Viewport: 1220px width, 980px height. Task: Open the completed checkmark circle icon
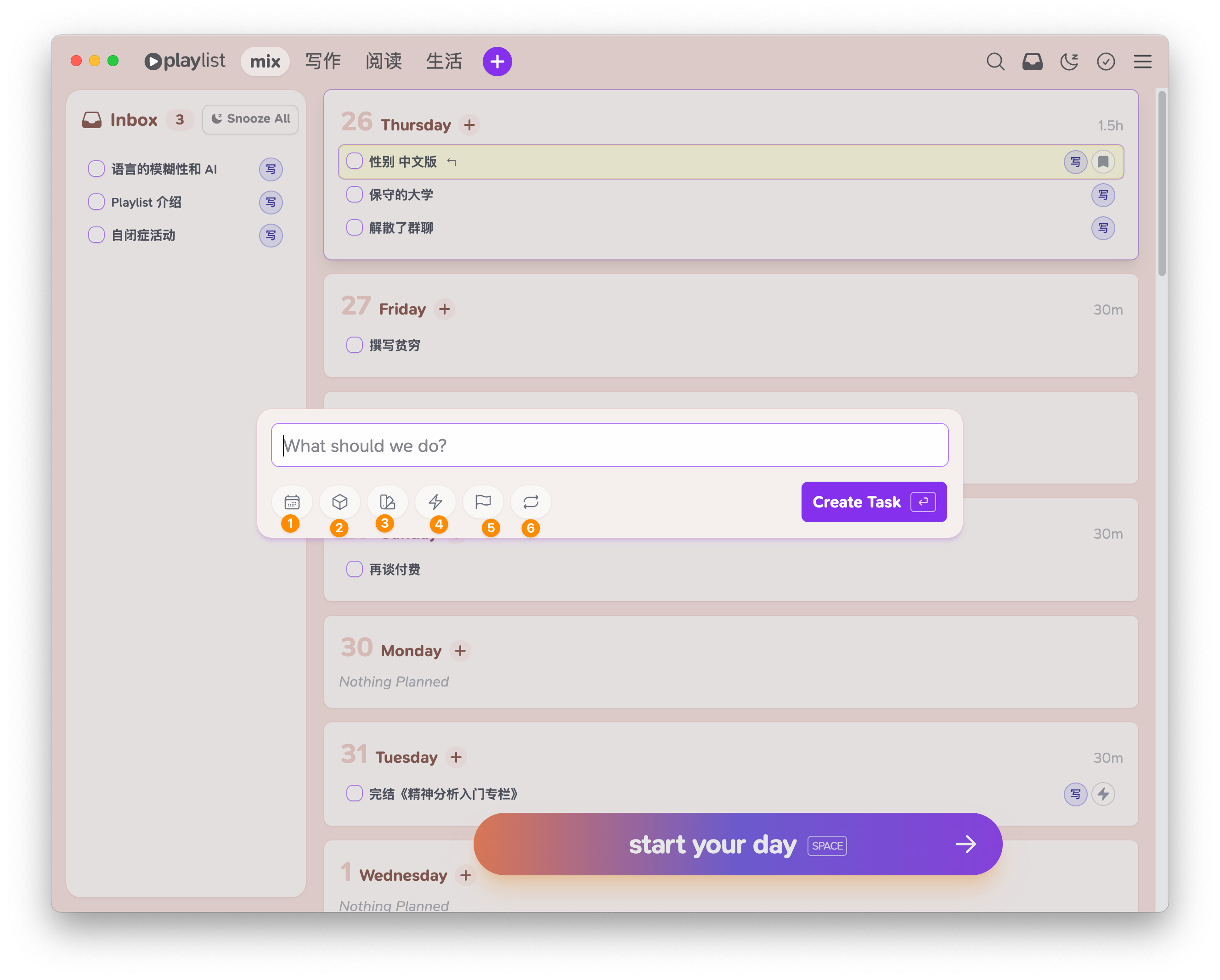(x=1106, y=62)
